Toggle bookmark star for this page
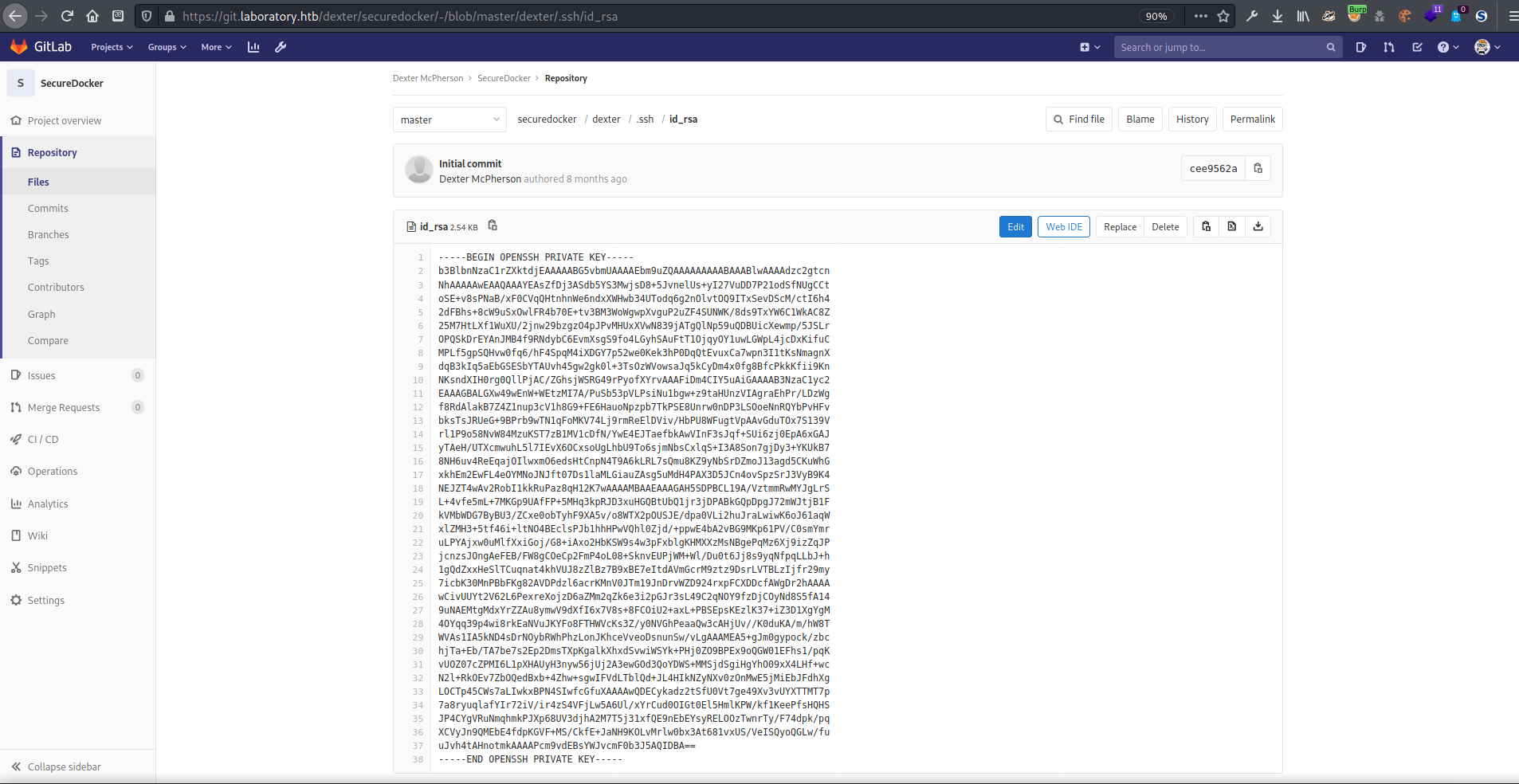The width and height of the screenshot is (1519, 784). coord(1222,16)
